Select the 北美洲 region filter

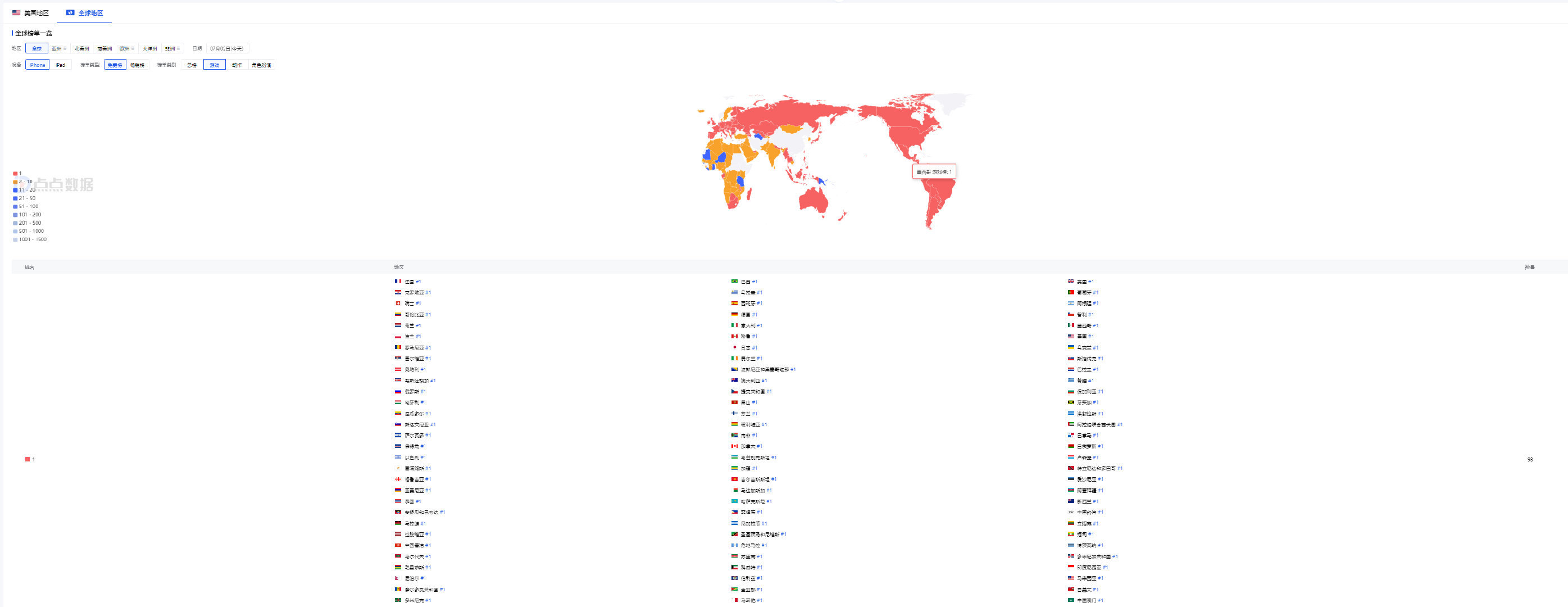point(81,48)
